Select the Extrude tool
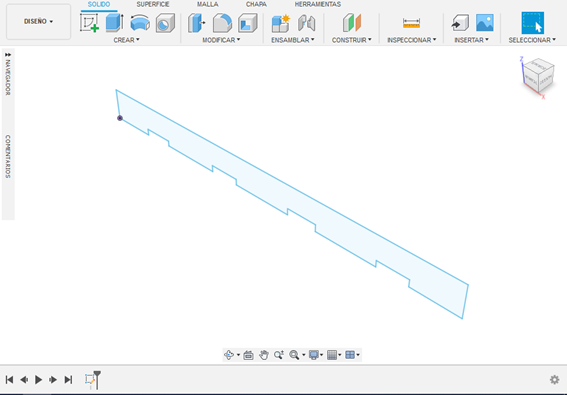567x395 pixels. pos(115,23)
